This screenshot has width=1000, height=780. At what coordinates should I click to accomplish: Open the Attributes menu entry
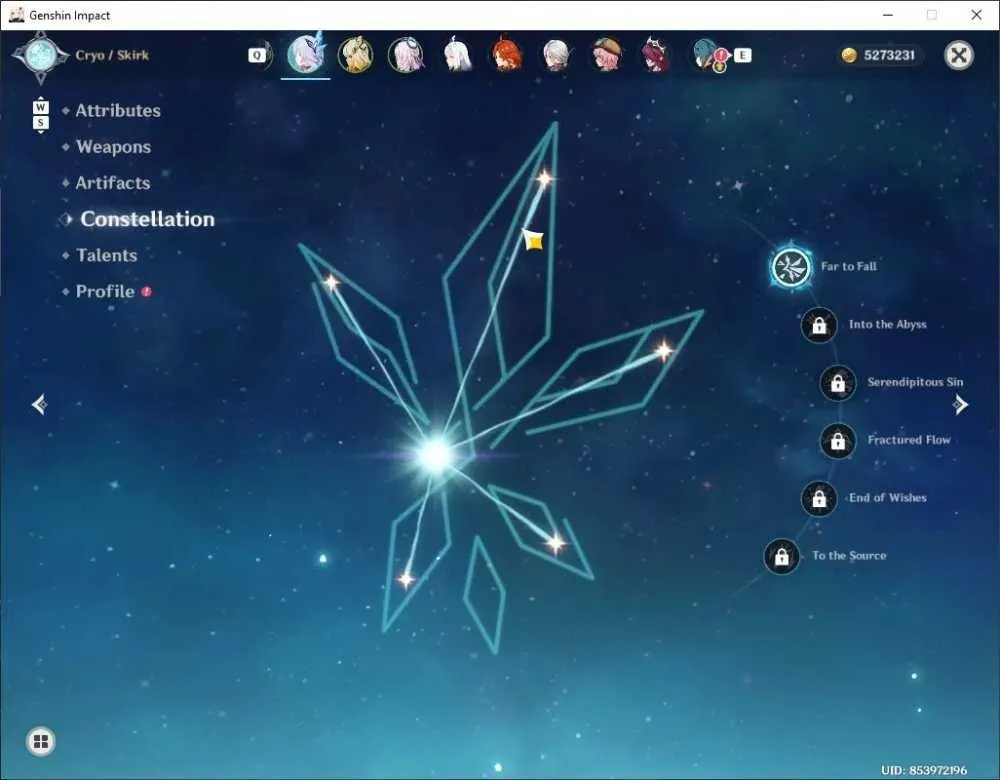[118, 111]
